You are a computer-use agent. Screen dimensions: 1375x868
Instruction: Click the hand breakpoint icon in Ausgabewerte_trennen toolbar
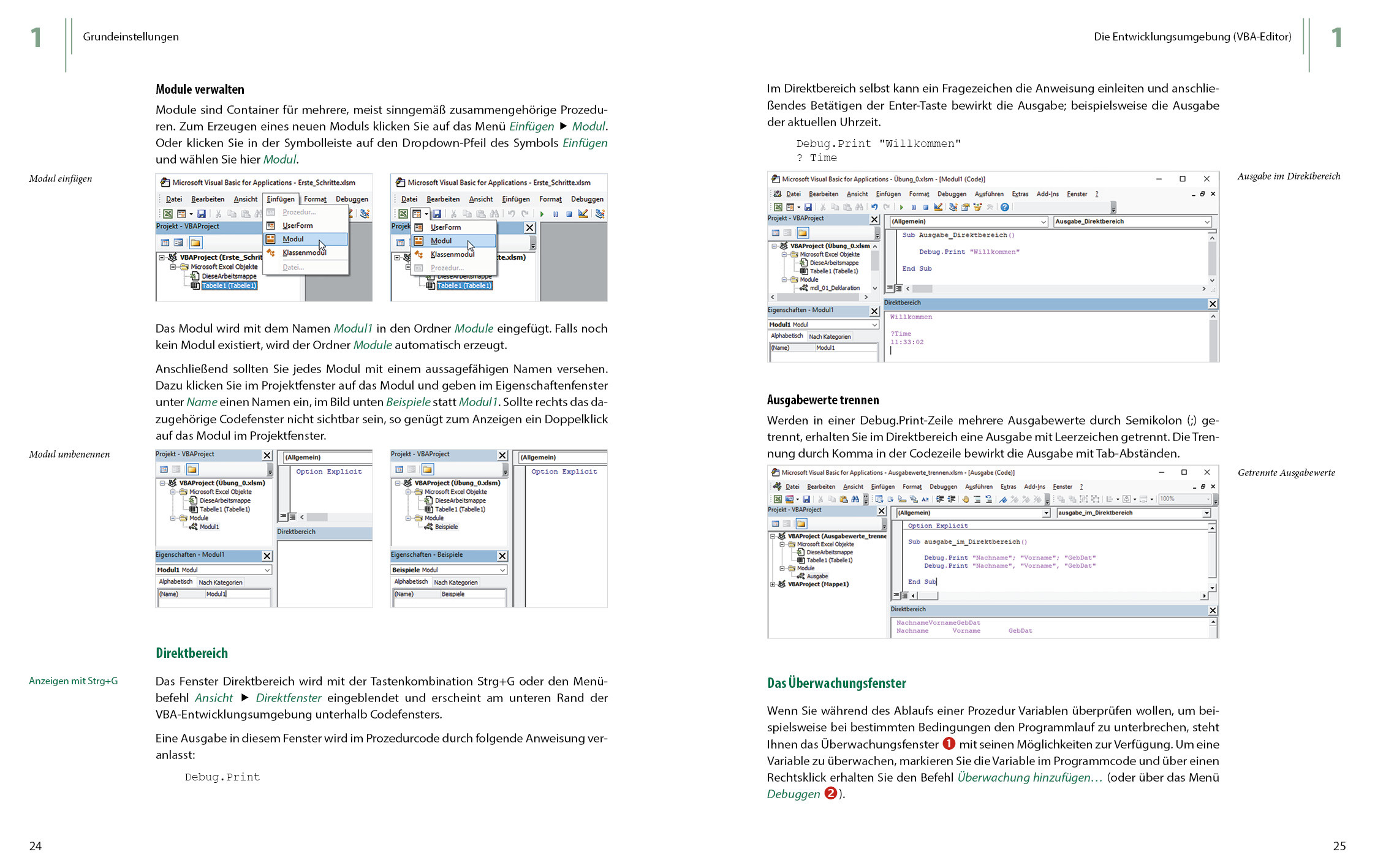966,499
